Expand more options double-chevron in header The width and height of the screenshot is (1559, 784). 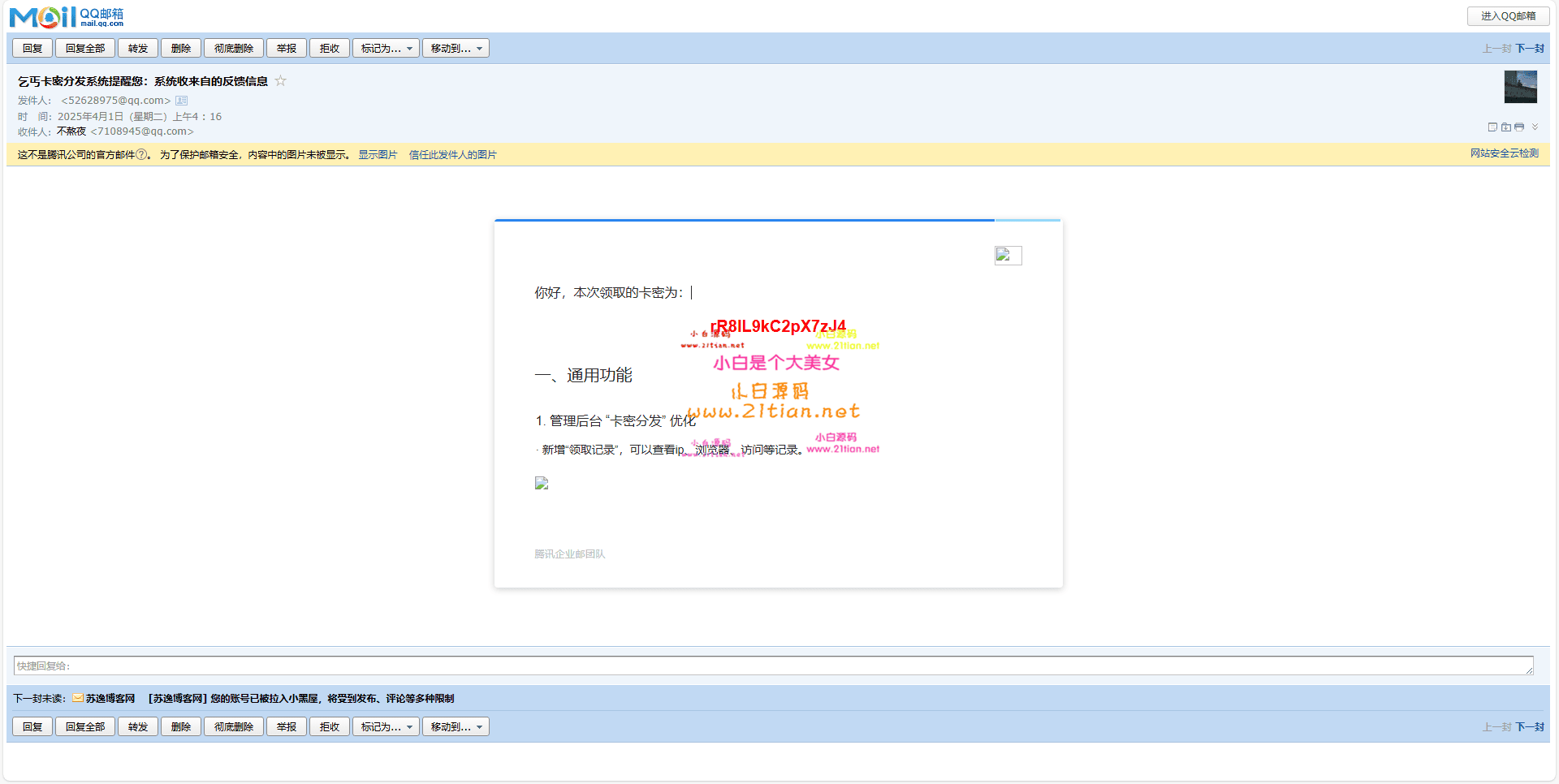pyautogui.click(x=1535, y=127)
